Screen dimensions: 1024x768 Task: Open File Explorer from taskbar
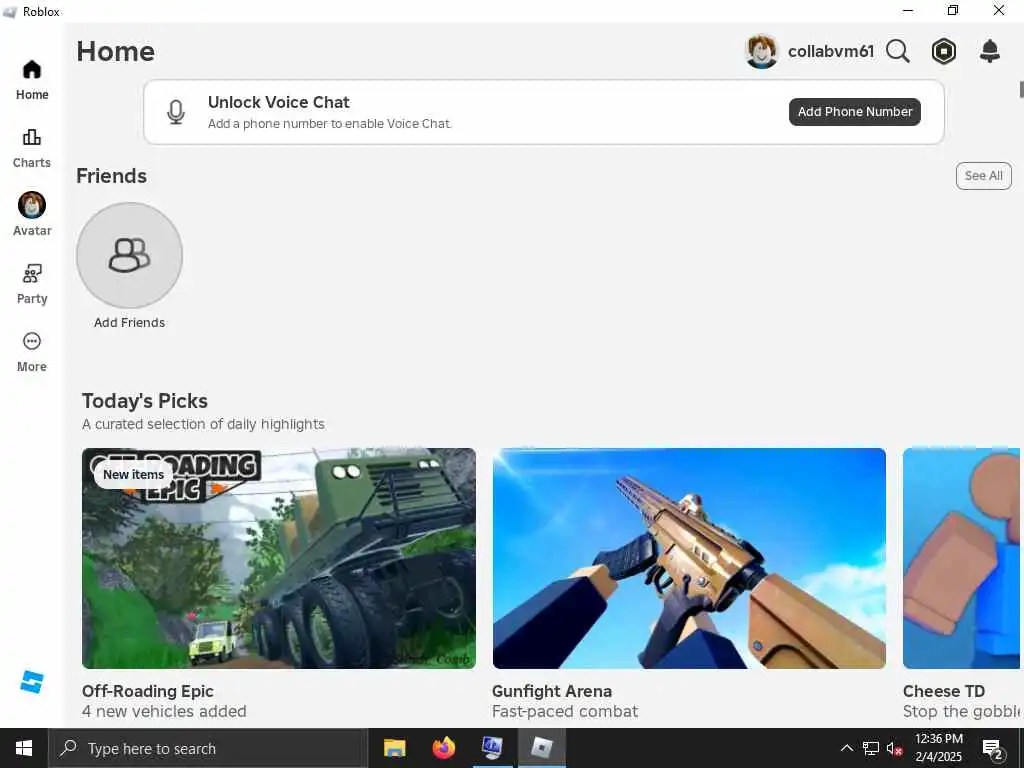(394, 748)
